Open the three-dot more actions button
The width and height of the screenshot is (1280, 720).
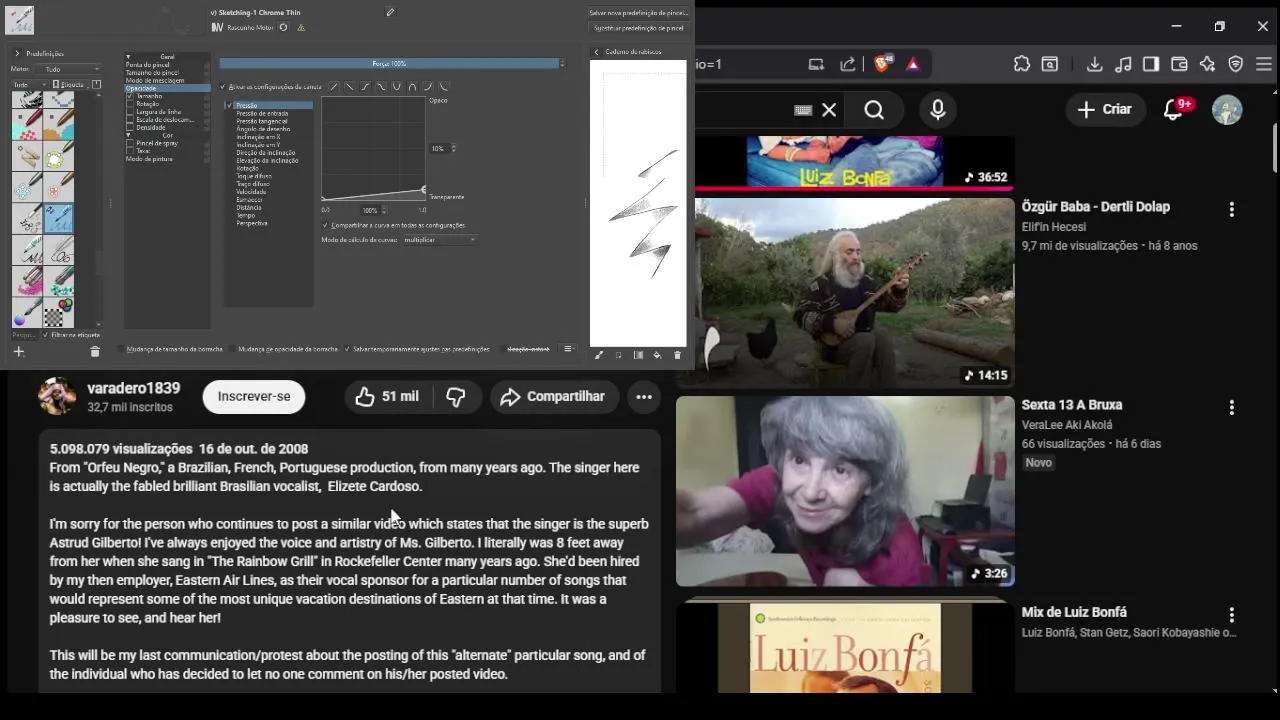[x=644, y=397]
